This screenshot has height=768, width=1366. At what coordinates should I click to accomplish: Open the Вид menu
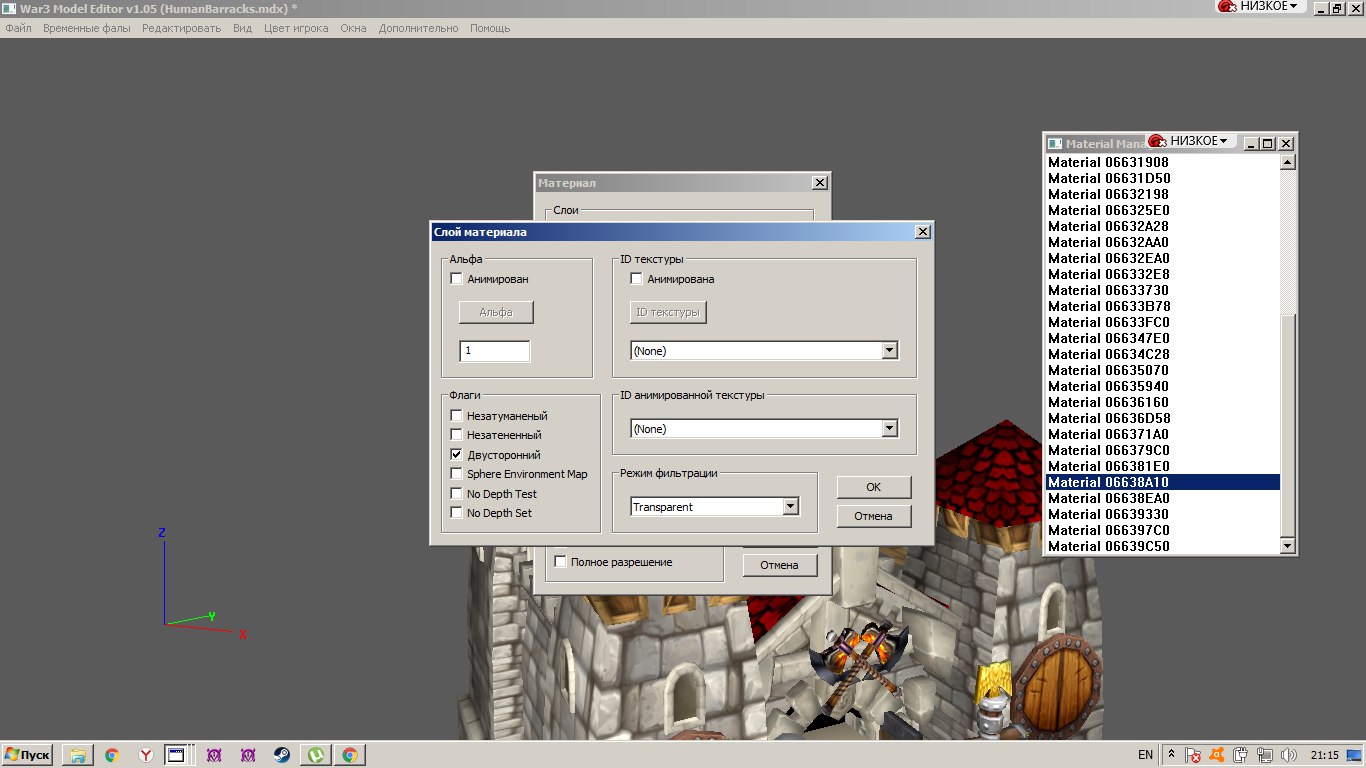click(x=243, y=28)
